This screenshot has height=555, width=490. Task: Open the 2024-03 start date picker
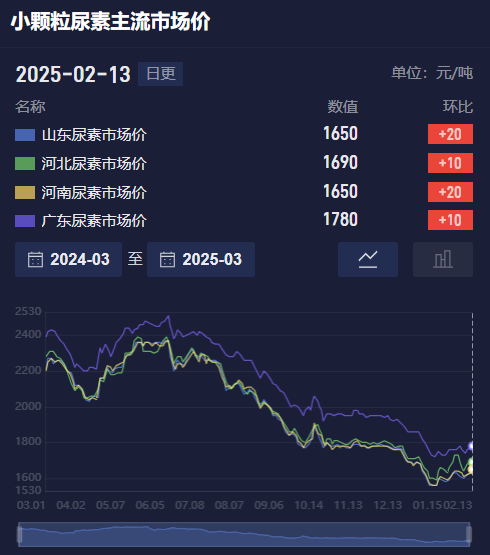[68, 259]
